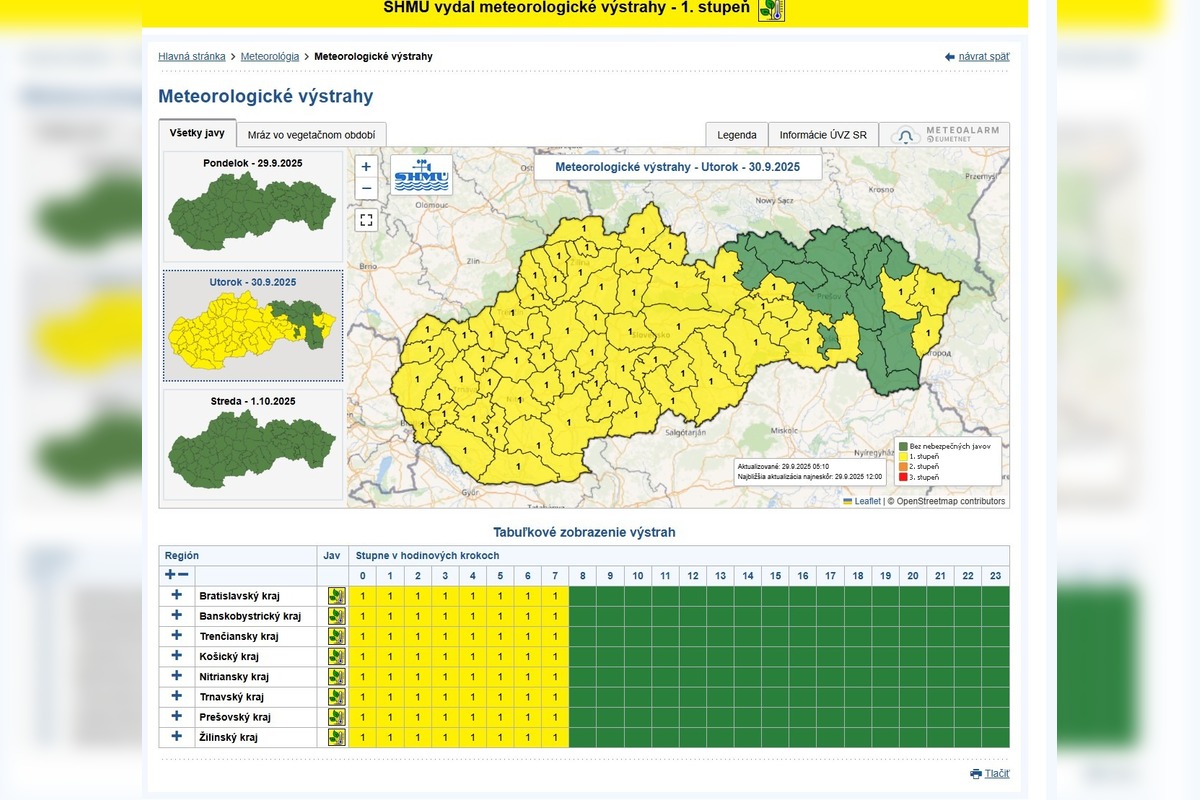Open Informácie ÚVZ SR tab
Viewport: 1200px width, 800px height.
(x=823, y=135)
